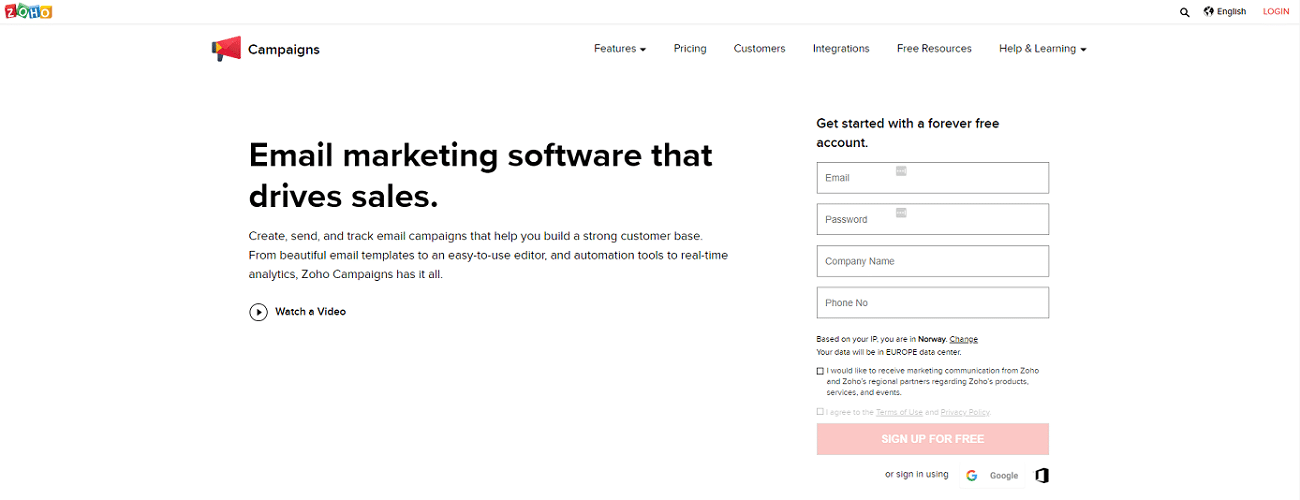Focus the Password input field

coord(933,220)
